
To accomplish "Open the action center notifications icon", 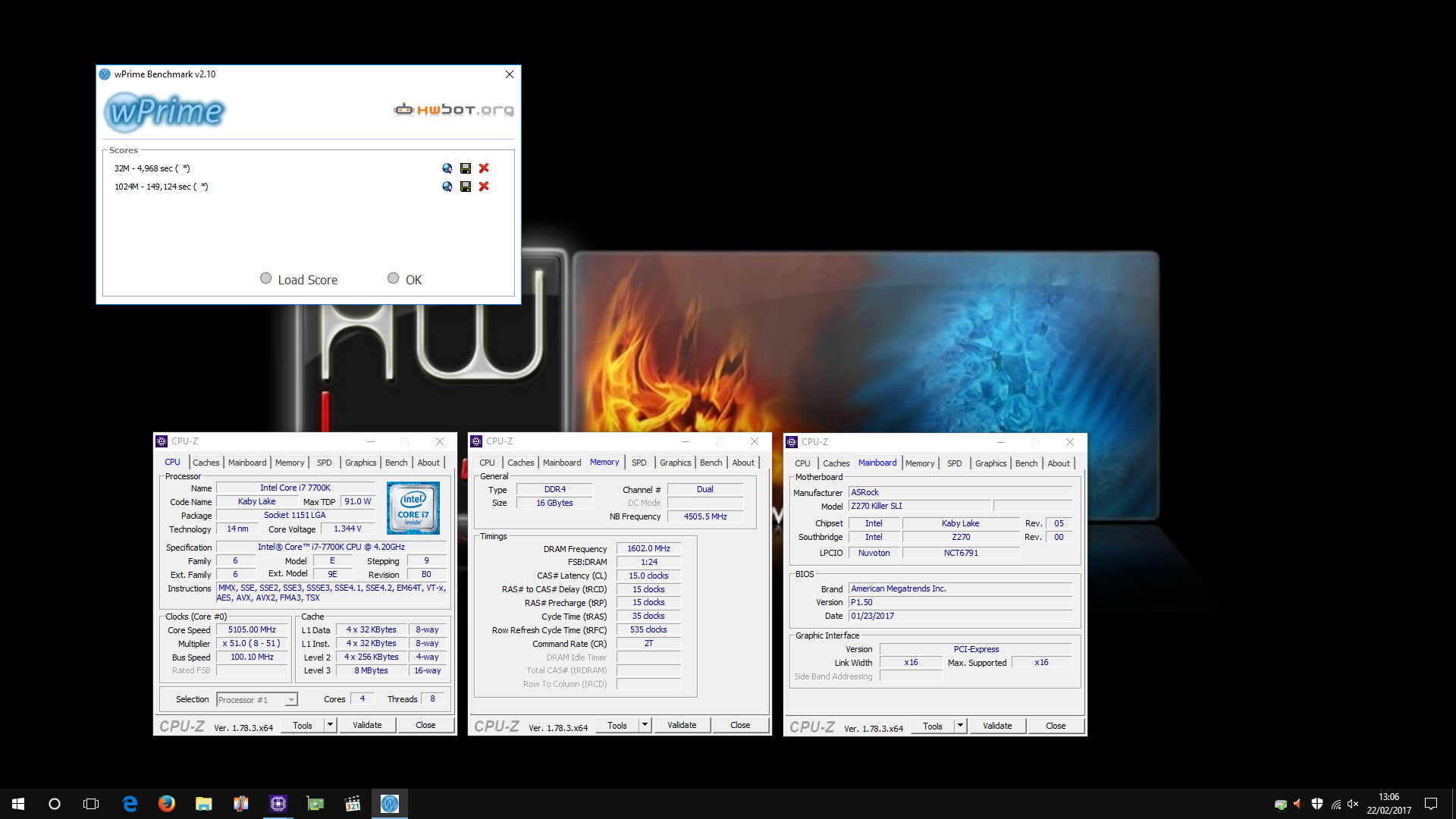I will [1431, 804].
